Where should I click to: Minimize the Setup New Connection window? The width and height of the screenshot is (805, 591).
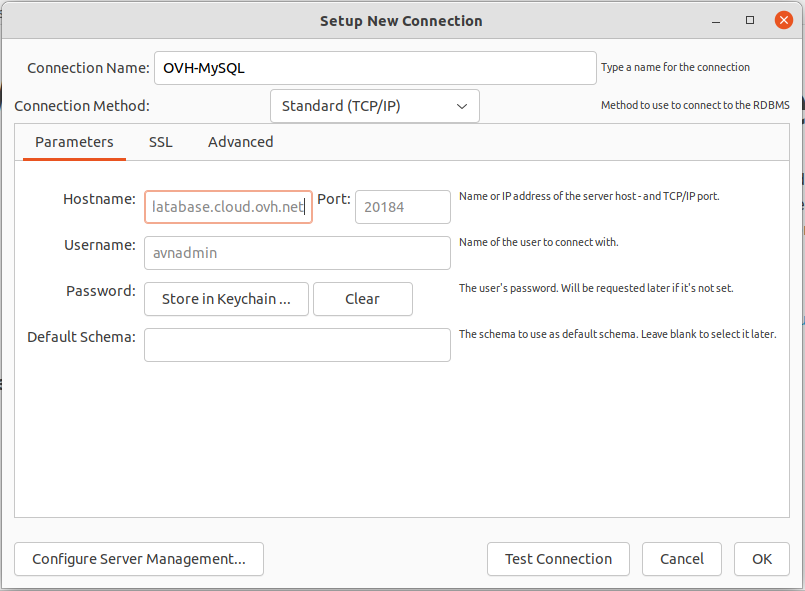pyautogui.click(x=717, y=20)
